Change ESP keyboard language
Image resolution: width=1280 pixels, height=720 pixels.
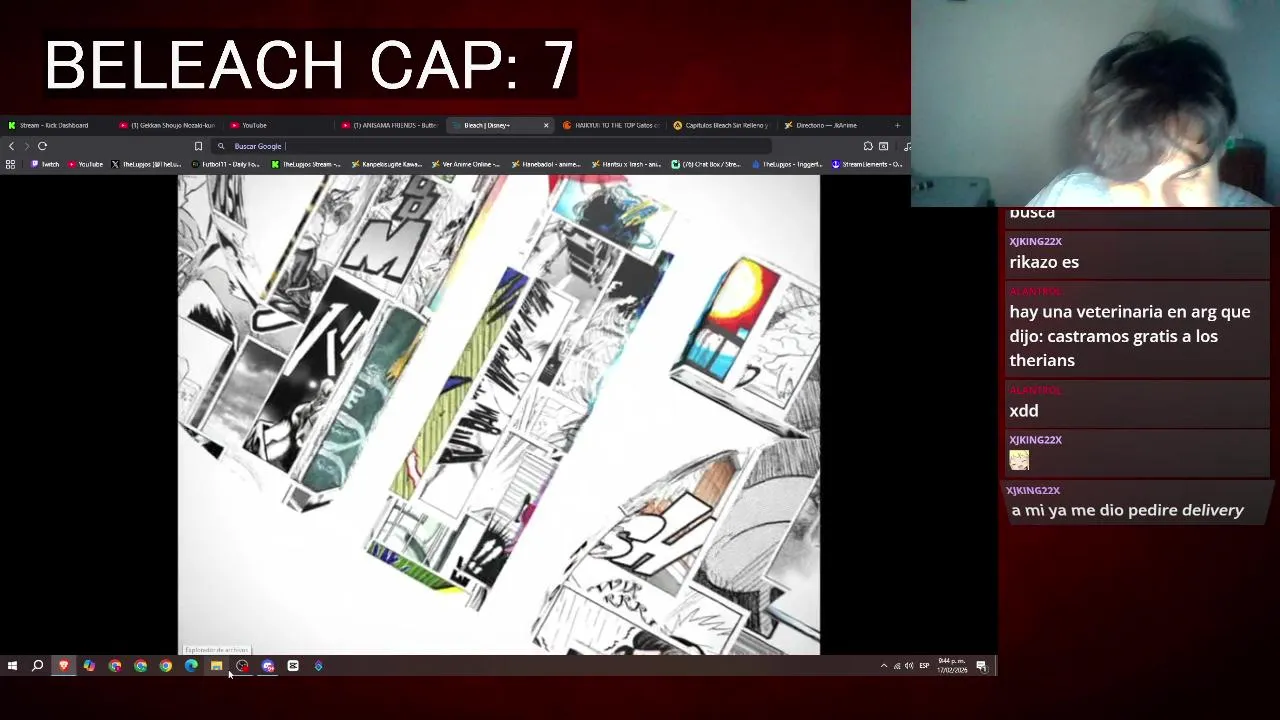[924, 666]
